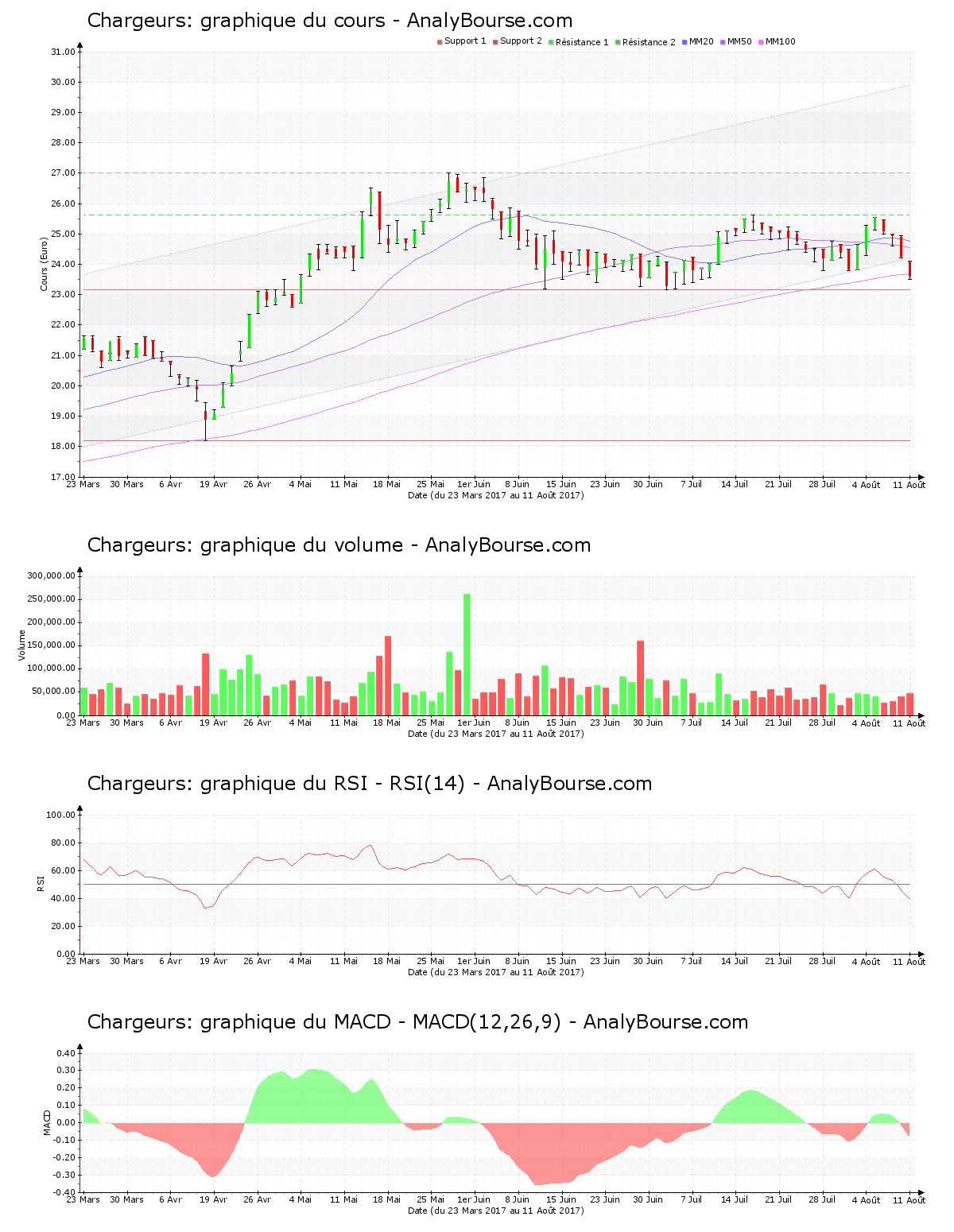954x1232 pixels.
Task: Click the vertical 'RSI' axis label
Action: coord(41,883)
